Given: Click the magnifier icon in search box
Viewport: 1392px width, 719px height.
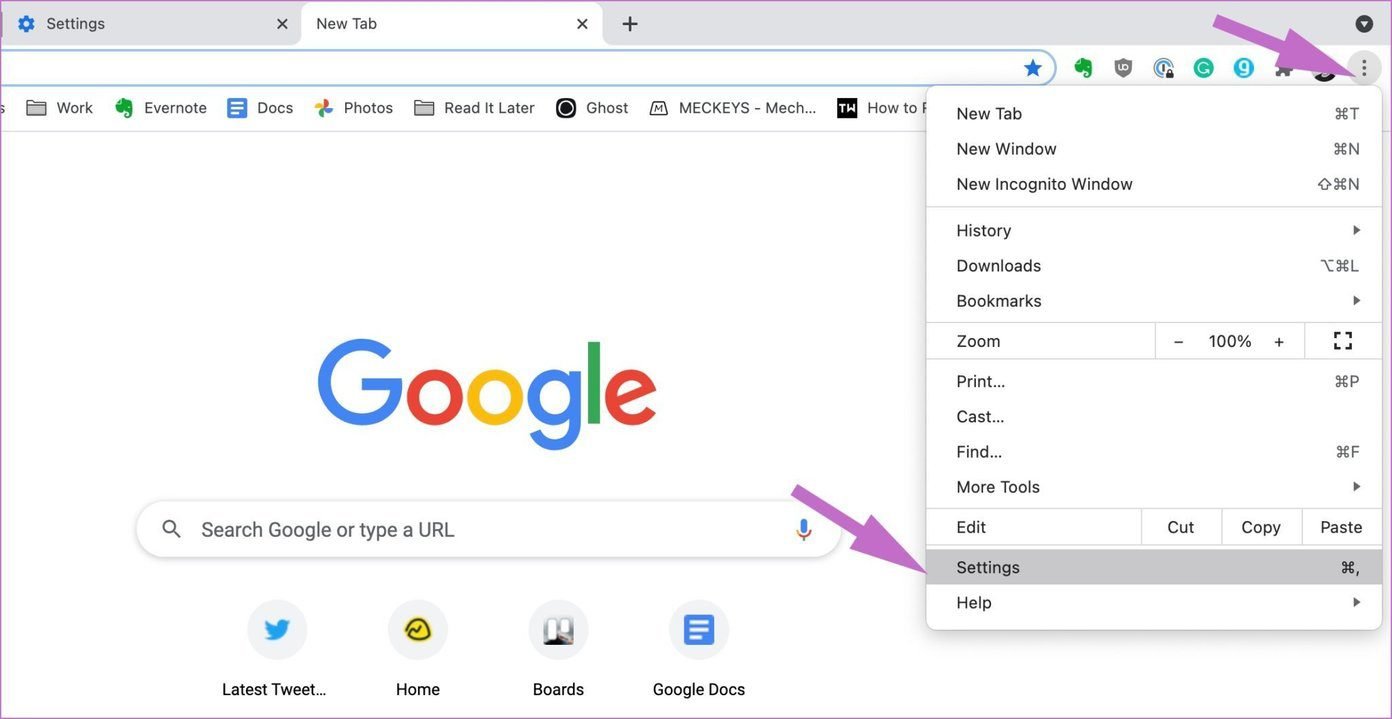Looking at the screenshot, I should click(x=172, y=529).
